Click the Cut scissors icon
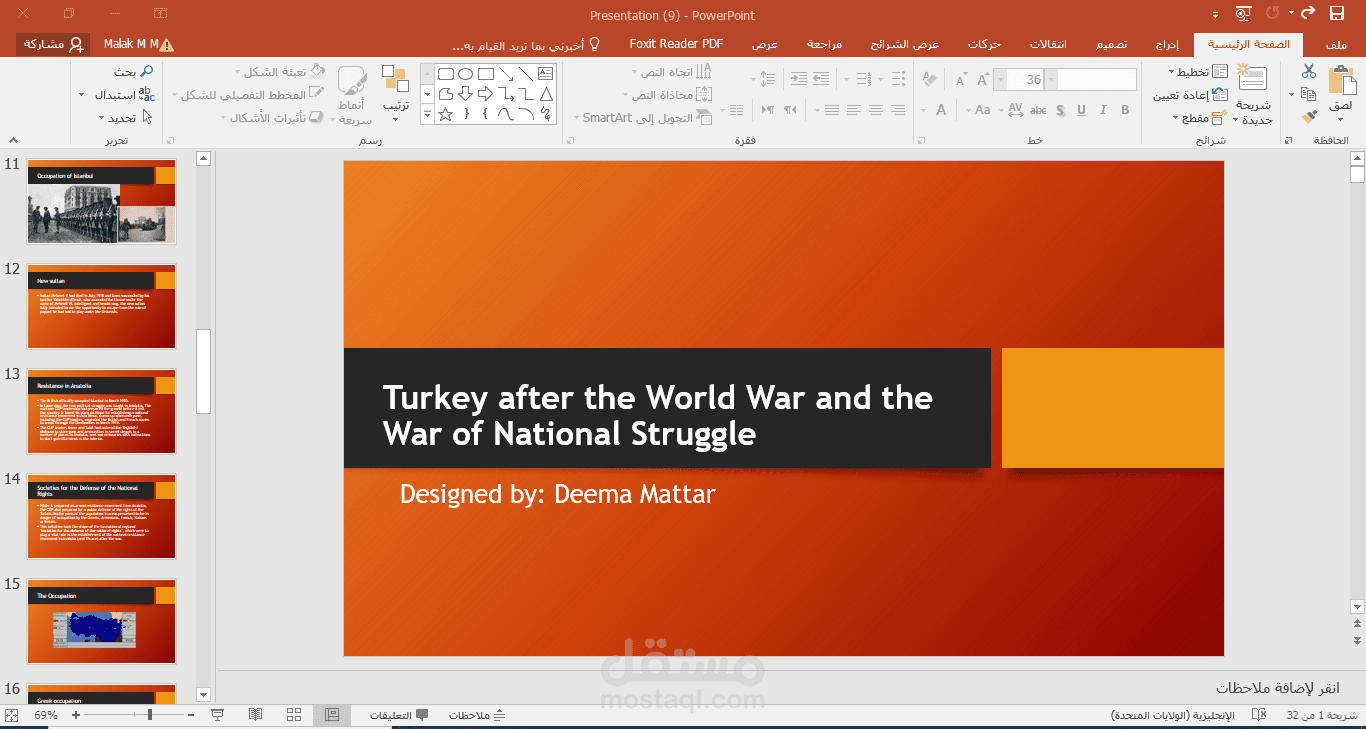This screenshot has width=1366, height=729. click(x=1309, y=71)
